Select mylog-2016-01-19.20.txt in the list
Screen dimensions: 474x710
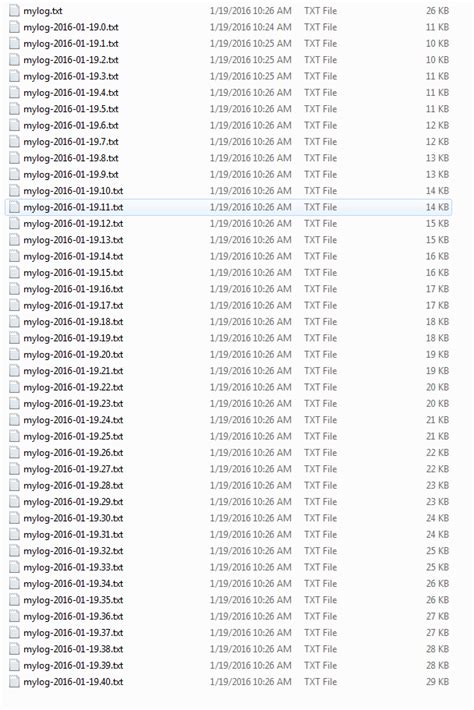73,355
